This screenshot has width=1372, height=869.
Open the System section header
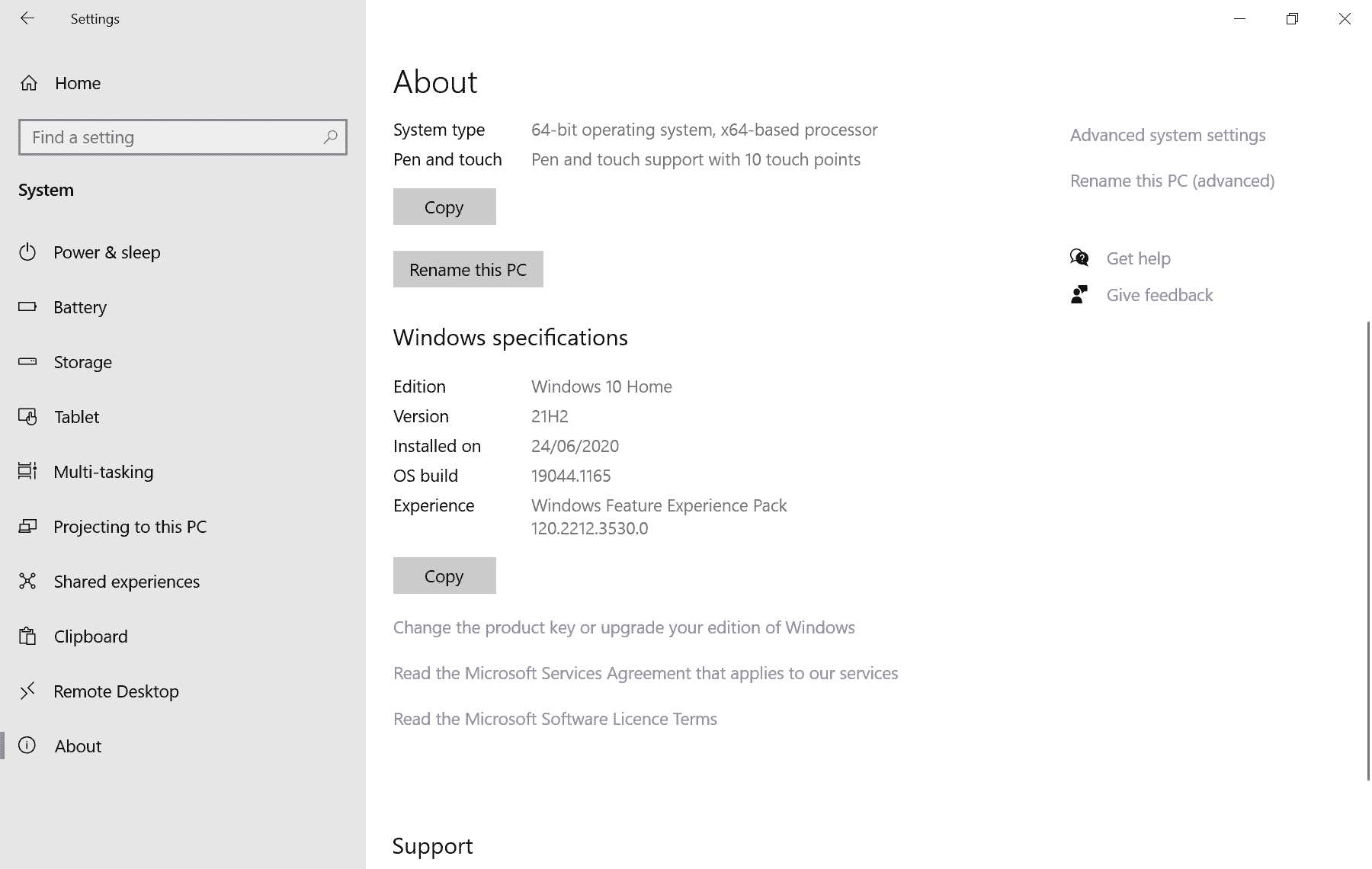[x=46, y=190]
